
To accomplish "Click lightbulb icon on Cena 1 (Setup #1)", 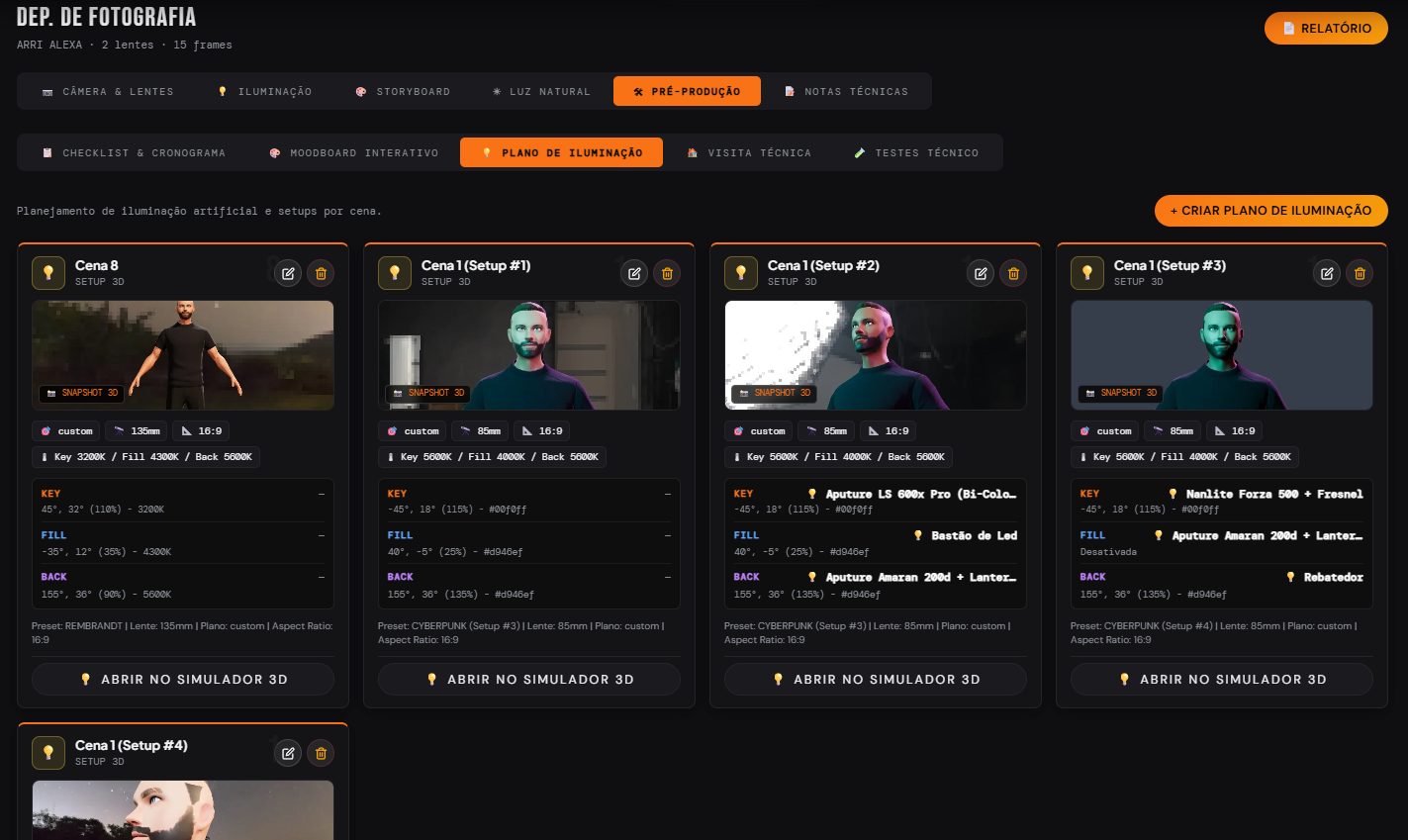I will click(x=395, y=273).
